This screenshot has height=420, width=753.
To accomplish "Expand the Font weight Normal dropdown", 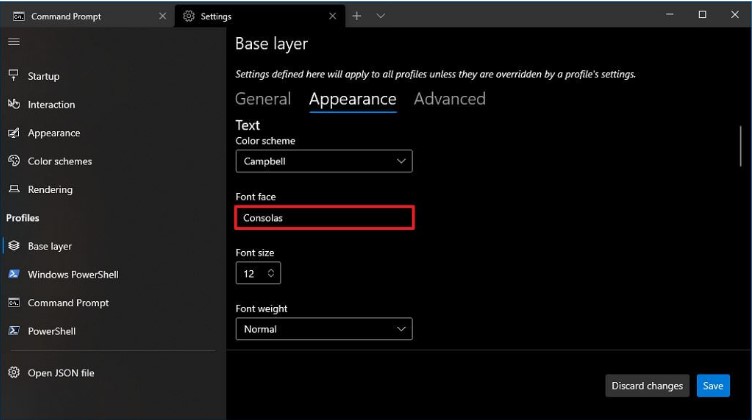I will point(324,329).
